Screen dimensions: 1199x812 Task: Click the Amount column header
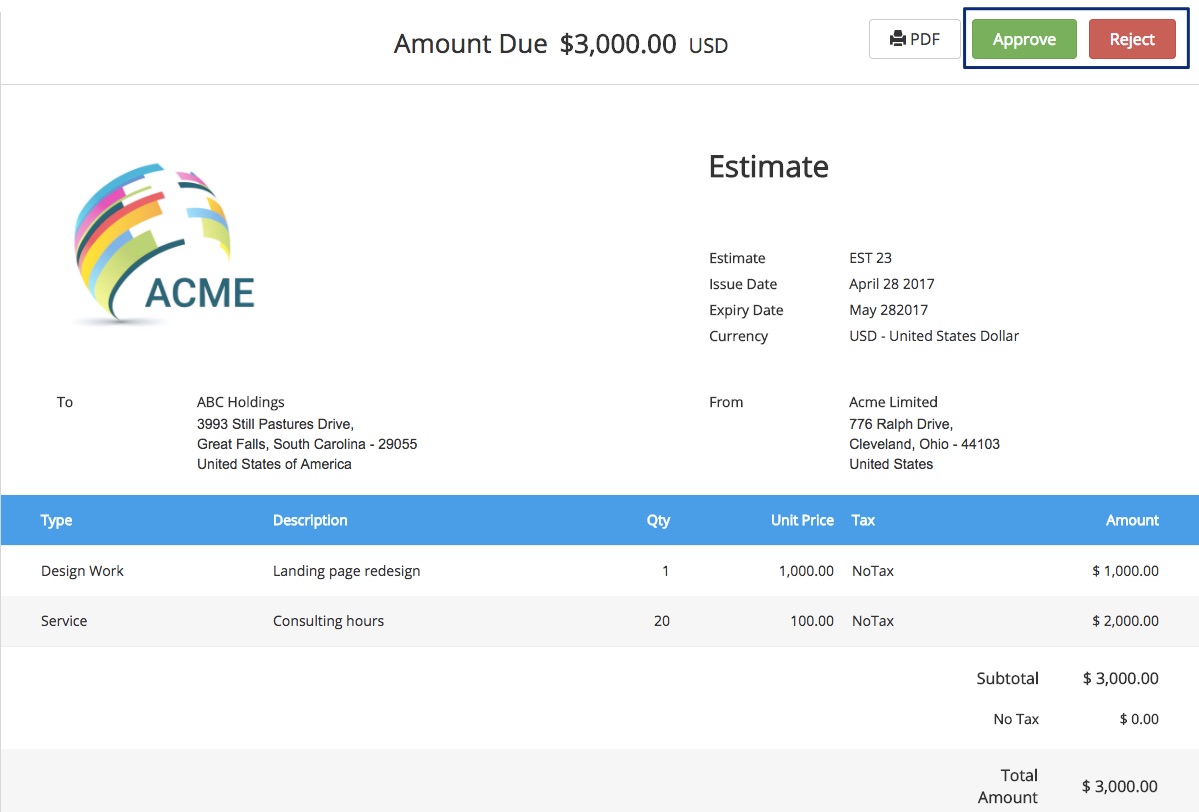point(1132,520)
